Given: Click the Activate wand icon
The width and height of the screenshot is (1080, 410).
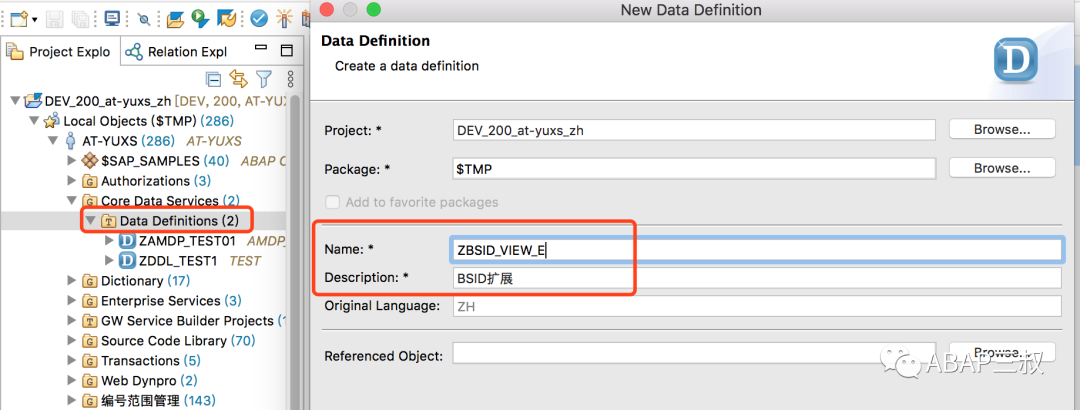Looking at the screenshot, I should tap(284, 19).
